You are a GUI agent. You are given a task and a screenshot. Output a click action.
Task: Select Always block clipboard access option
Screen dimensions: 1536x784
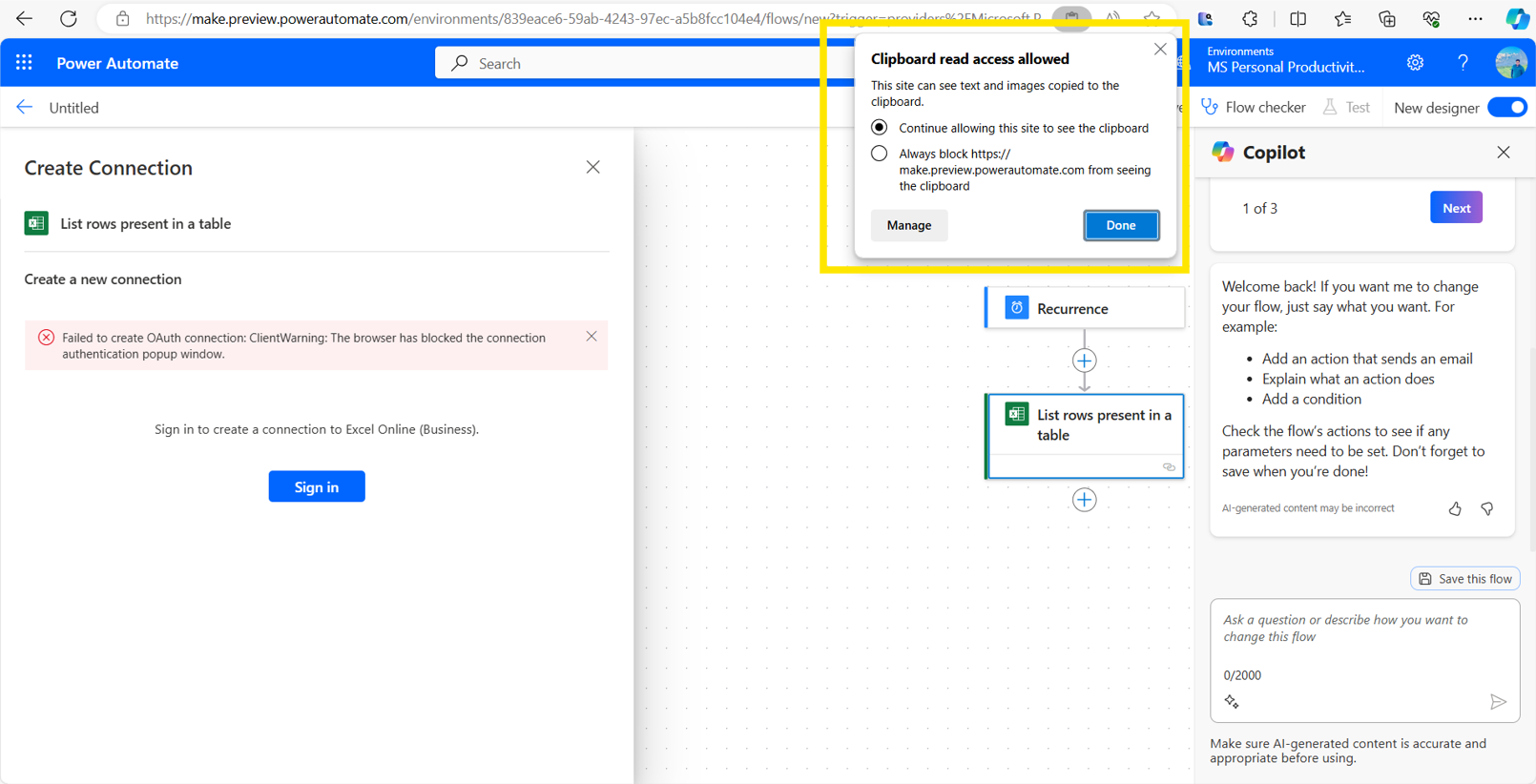879,154
